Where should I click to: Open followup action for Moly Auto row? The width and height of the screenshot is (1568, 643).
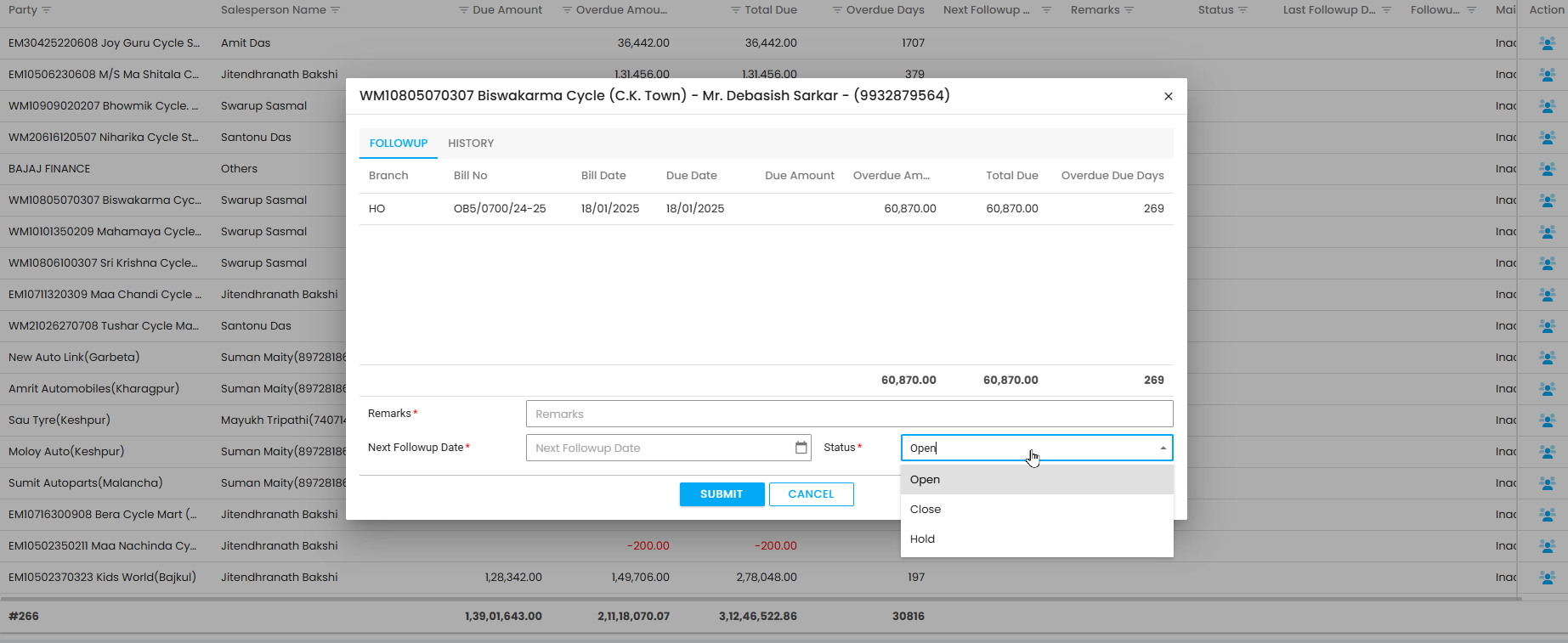pos(1548,452)
